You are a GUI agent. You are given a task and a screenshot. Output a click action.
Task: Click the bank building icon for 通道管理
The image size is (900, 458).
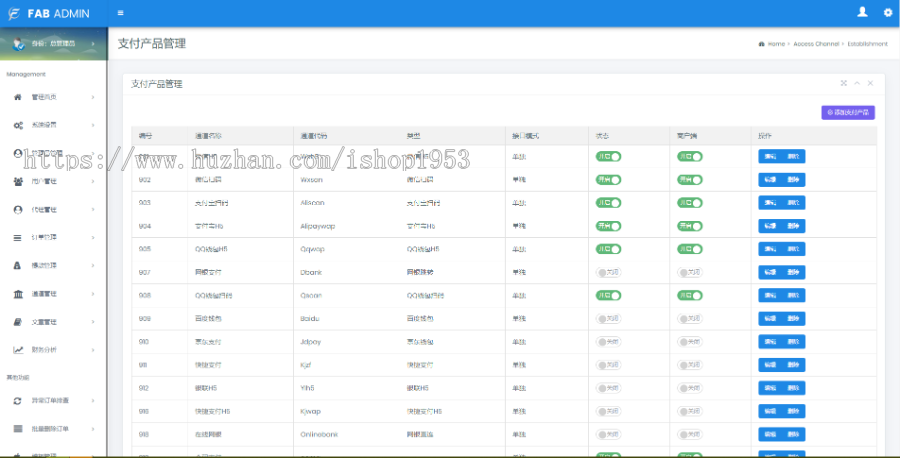pyautogui.click(x=18, y=294)
